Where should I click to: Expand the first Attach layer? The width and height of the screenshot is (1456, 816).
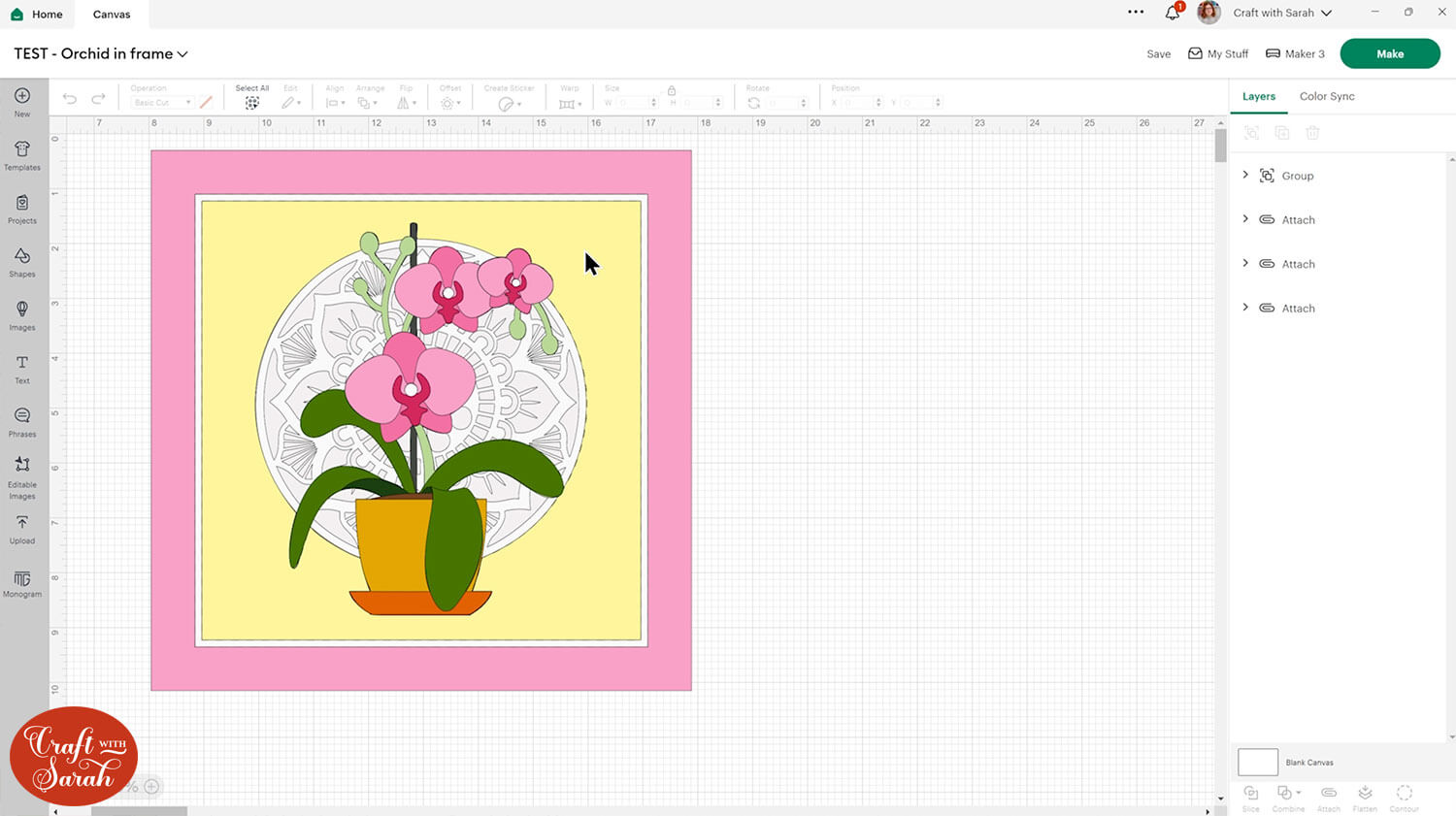tap(1245, 219)
